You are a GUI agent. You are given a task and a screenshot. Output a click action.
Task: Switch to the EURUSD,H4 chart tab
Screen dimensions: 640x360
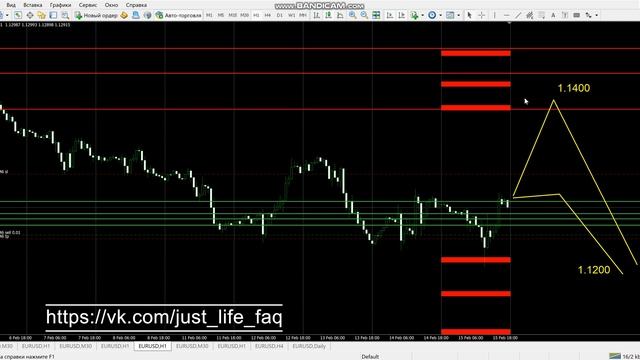[269, 346]
